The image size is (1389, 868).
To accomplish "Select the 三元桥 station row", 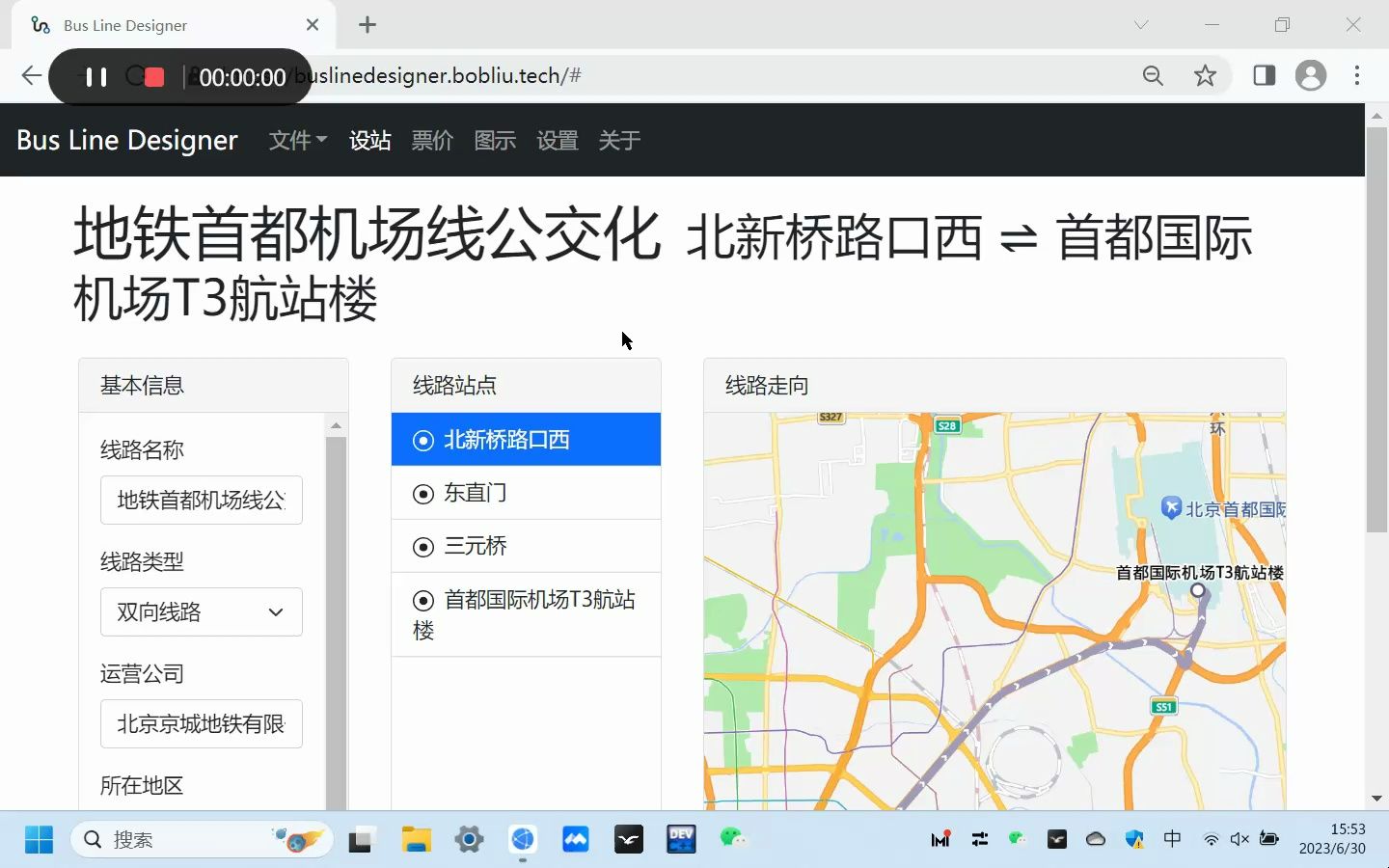I will click(526, 546).
